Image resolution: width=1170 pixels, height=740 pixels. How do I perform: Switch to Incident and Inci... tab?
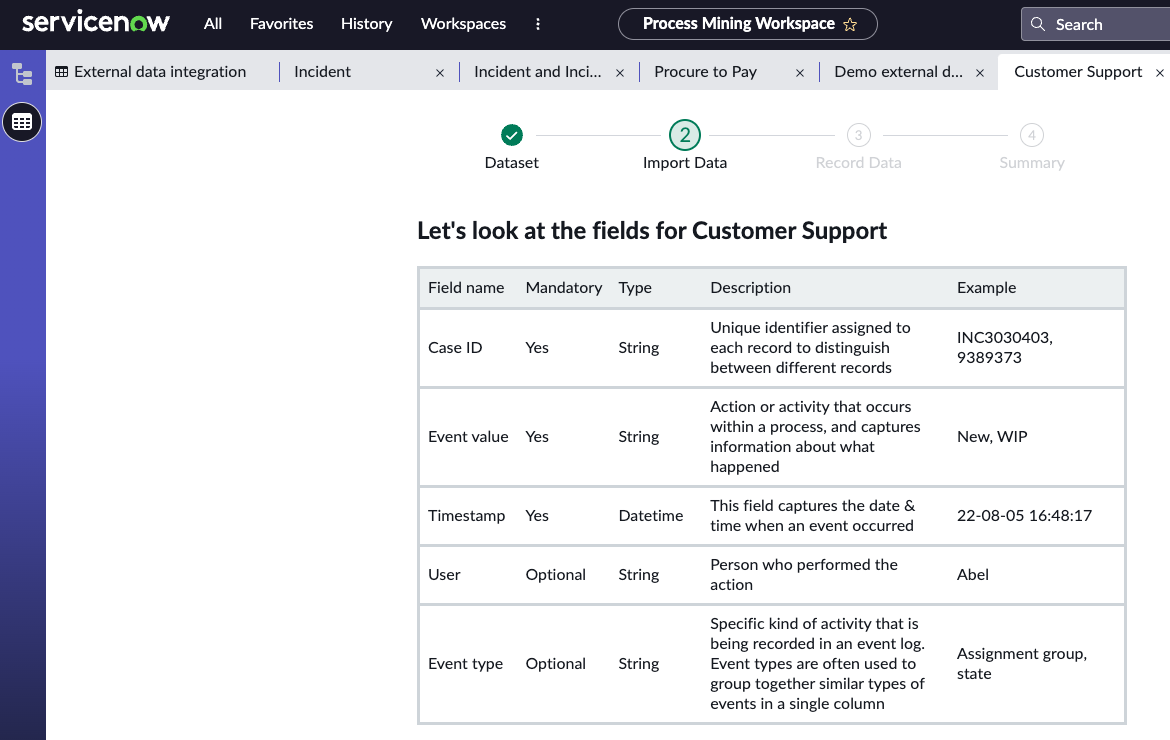coord(537,72)
